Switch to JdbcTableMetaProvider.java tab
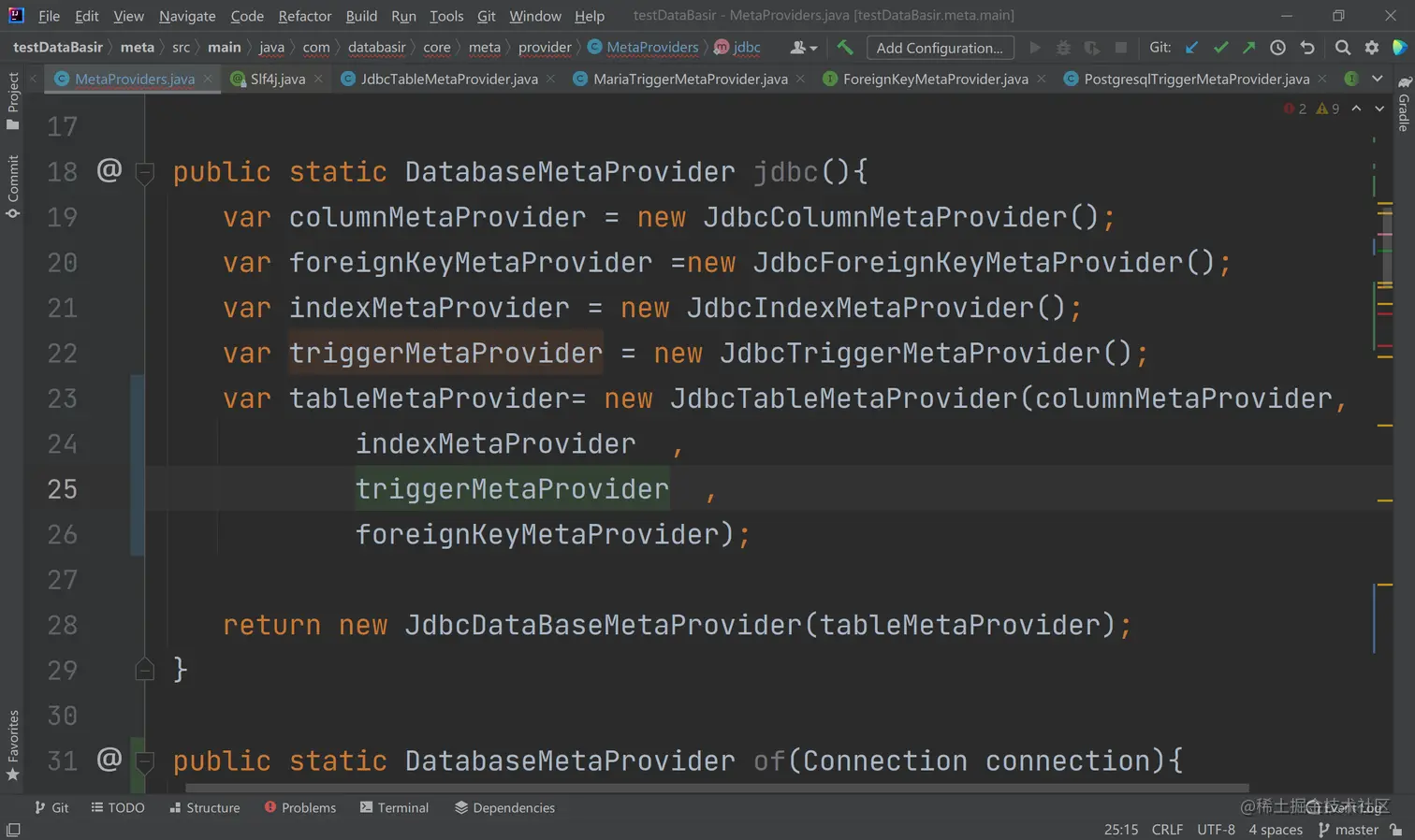 click(449, 79)
